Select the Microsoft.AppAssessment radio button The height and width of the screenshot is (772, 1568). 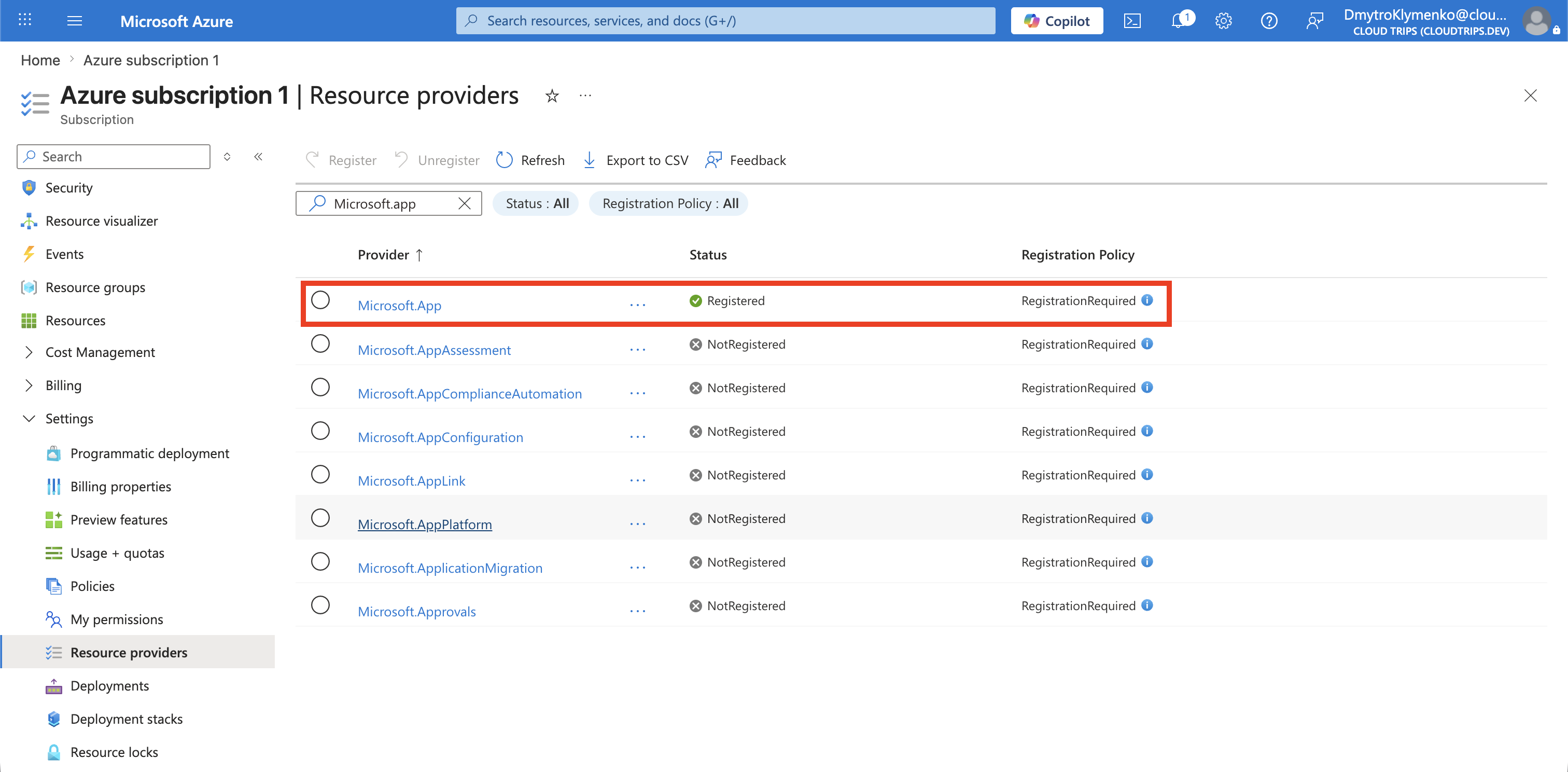(320, 344)
